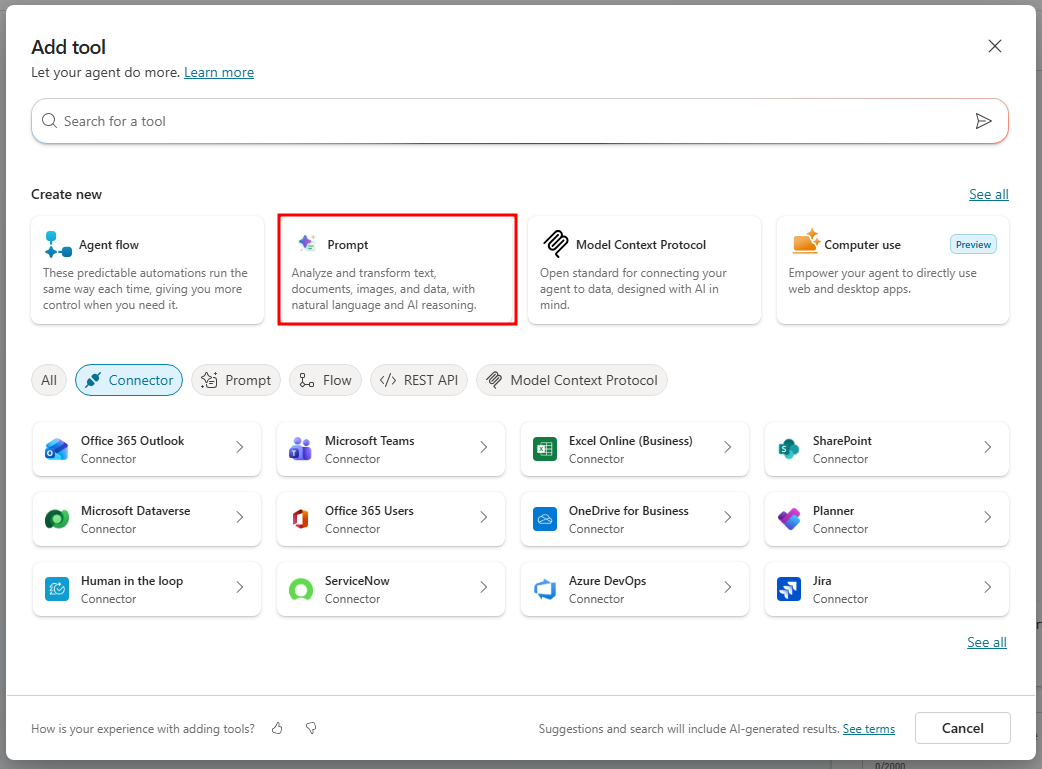1042x769 pixels.
Task: Click the Microsoft Teams icon
Action: (300, 449)
